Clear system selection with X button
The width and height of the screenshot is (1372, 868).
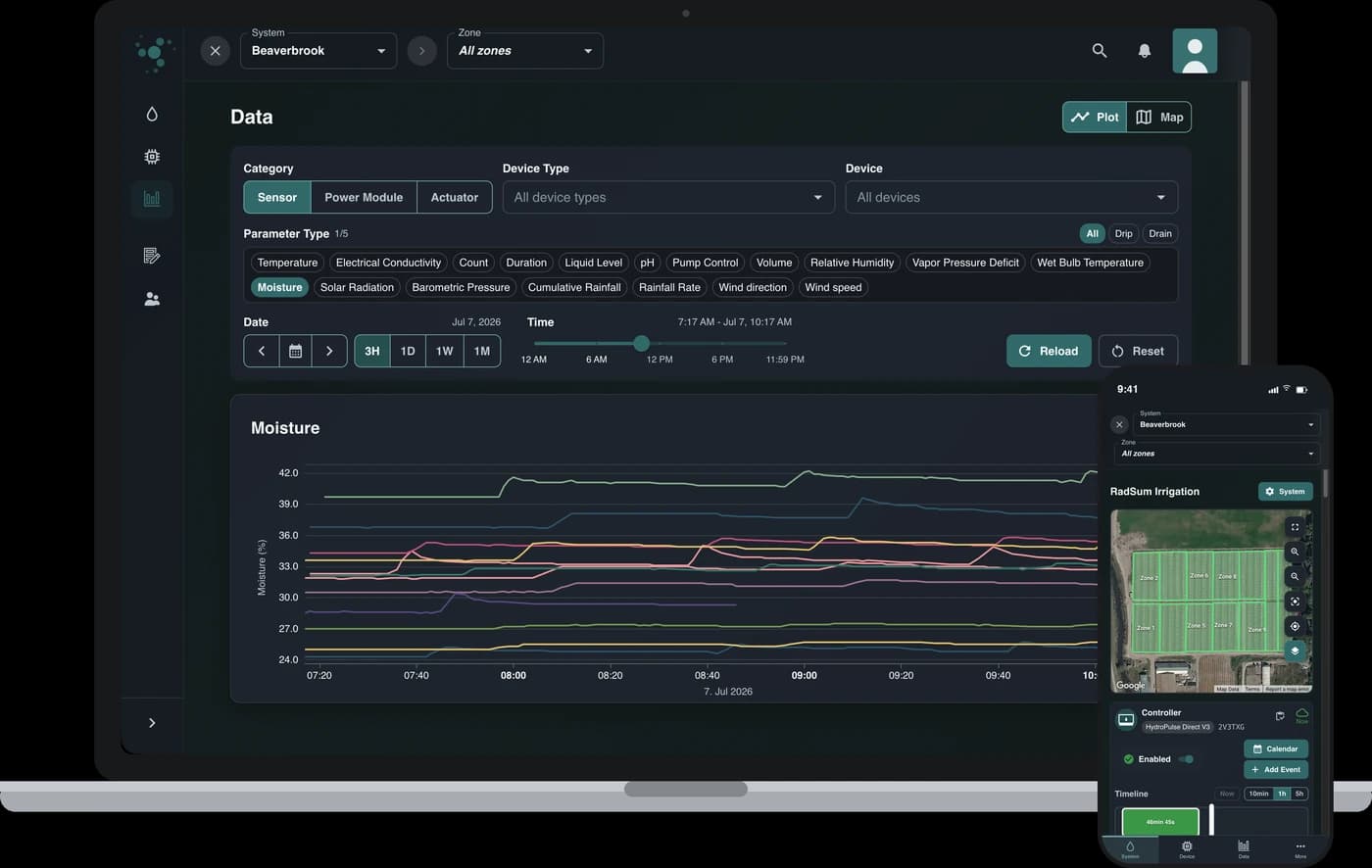point(216,51)
